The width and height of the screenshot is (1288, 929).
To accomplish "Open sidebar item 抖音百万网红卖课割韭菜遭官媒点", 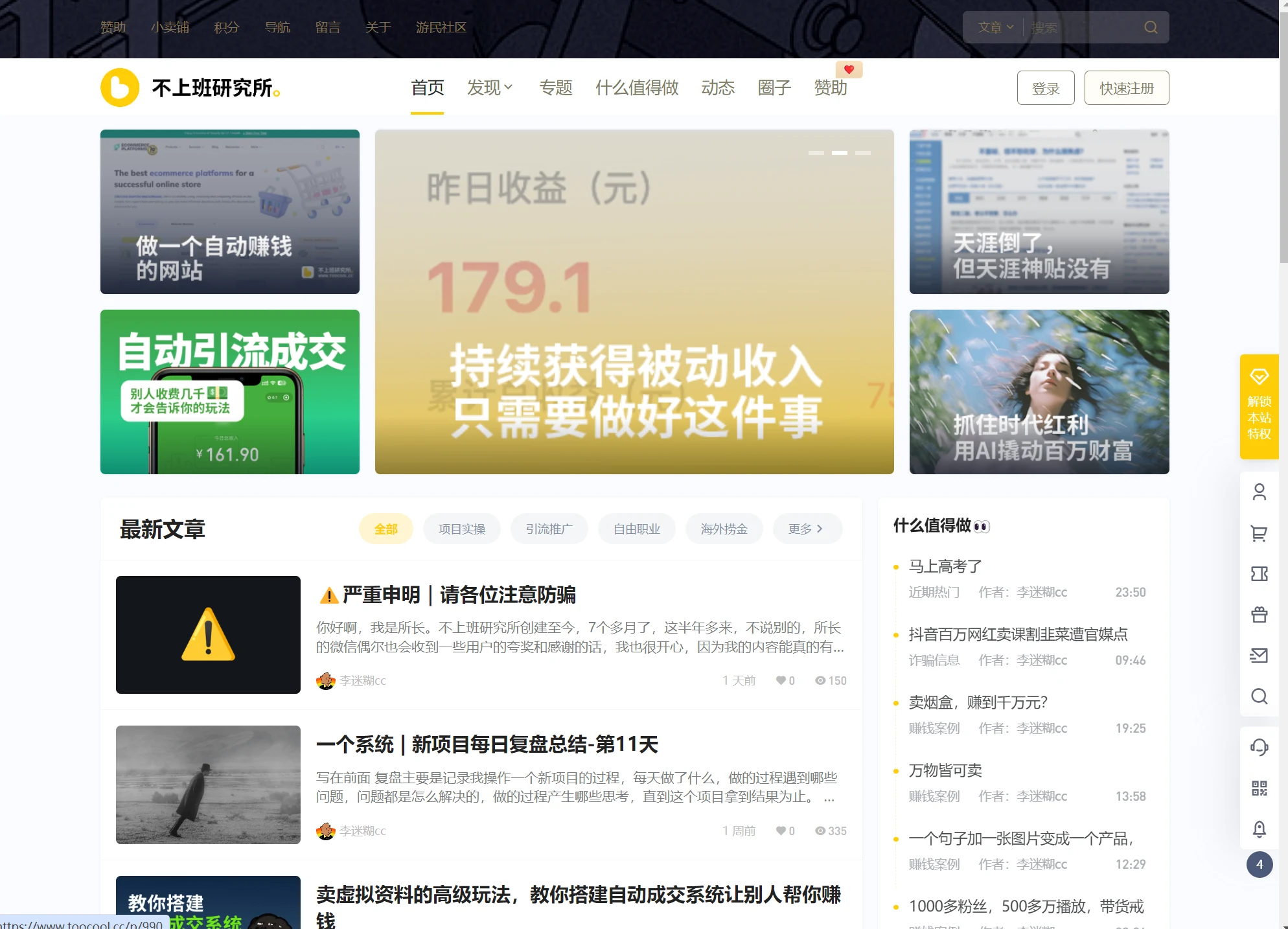I will point(1018,634).
